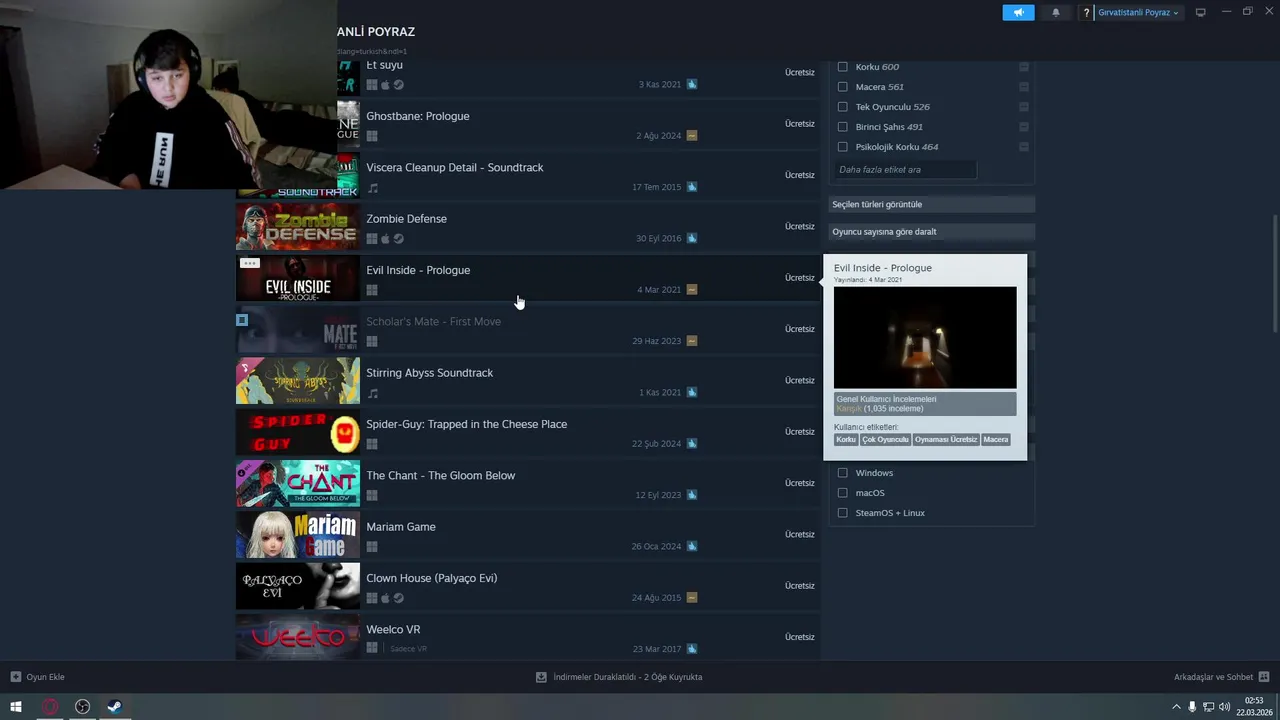
Task: Open the Evil Inside row options dots
Action: (x=249, y=263)
